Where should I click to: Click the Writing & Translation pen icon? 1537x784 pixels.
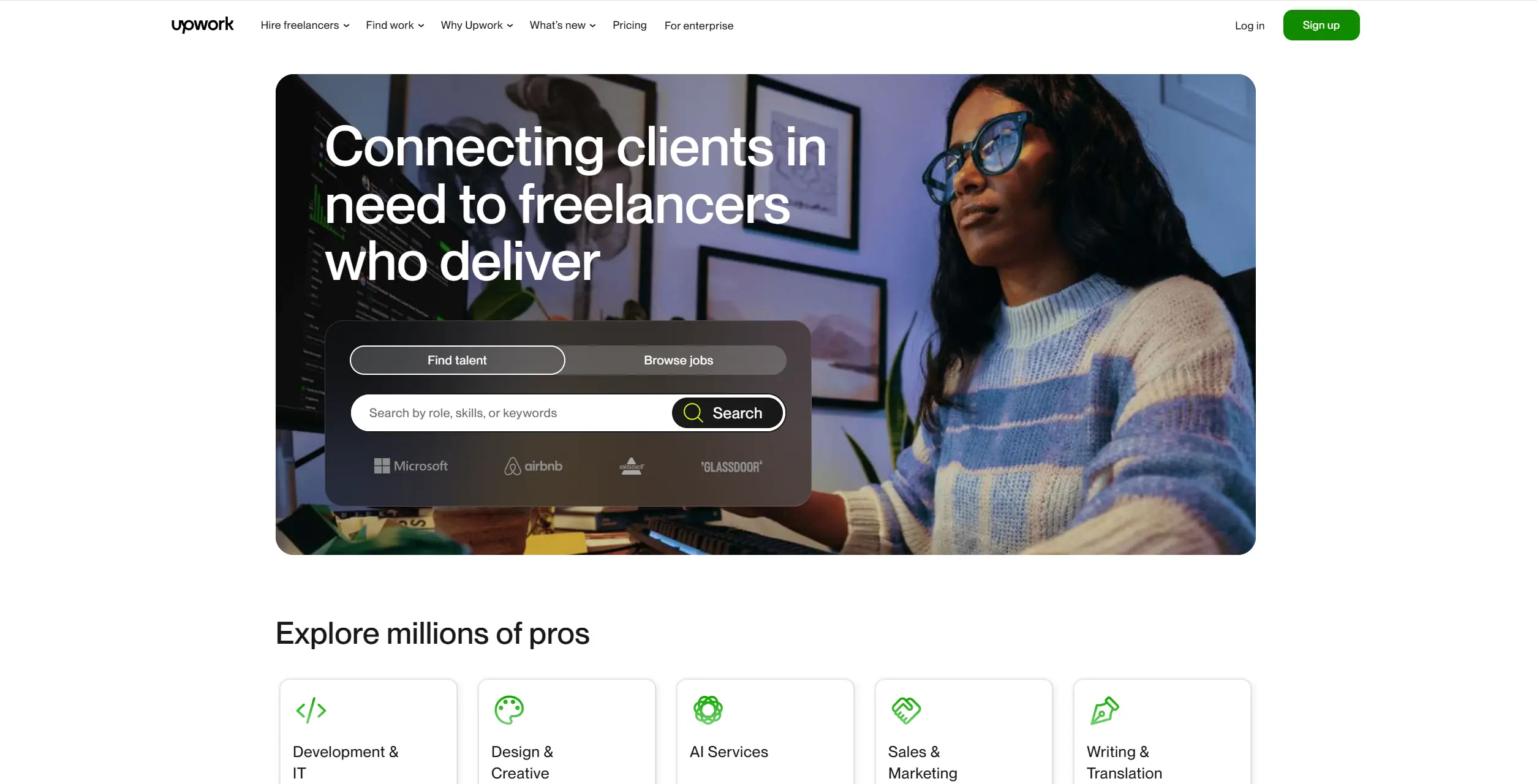1105,710
